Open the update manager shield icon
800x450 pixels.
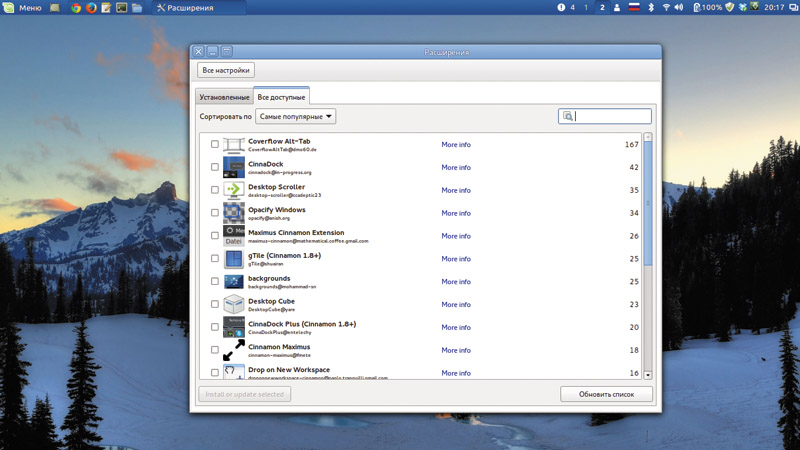click(x=730, y=8)
